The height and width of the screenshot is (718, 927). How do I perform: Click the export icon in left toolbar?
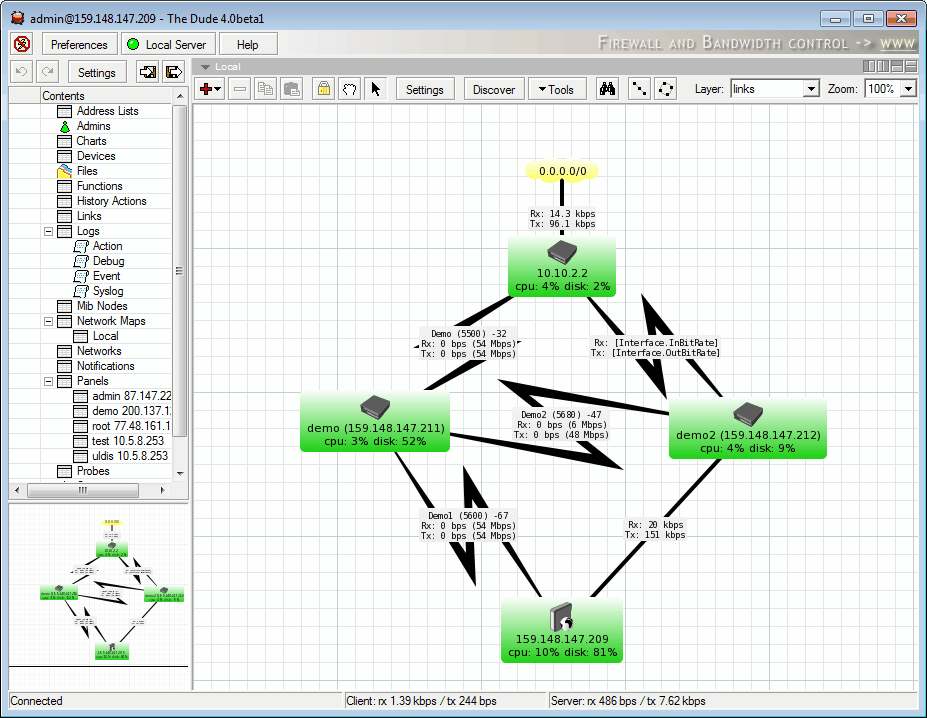click(174, 72)
